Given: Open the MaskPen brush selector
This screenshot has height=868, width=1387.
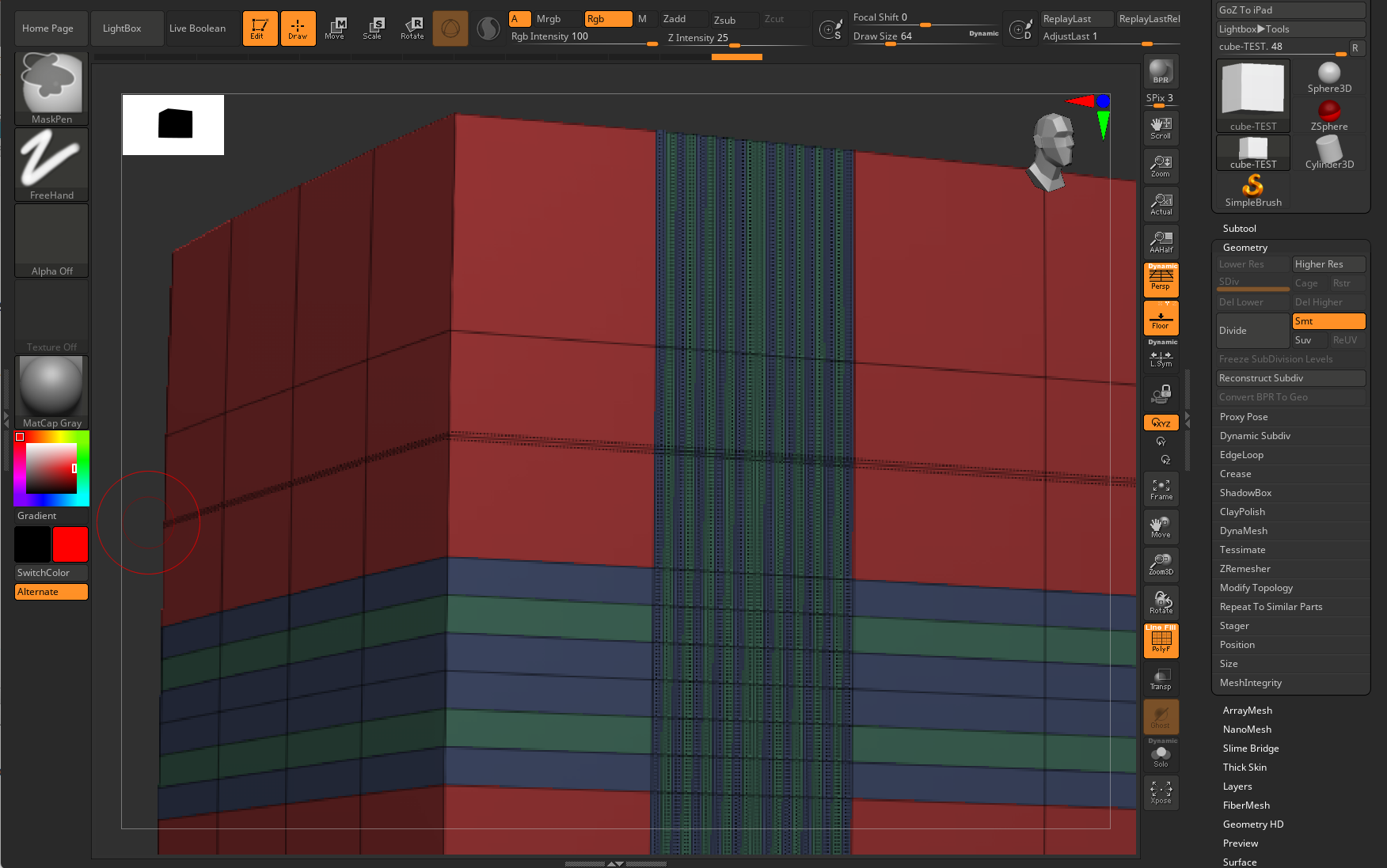Looking at the screenshot, I should pyautogui.click(x=51, y=88).
